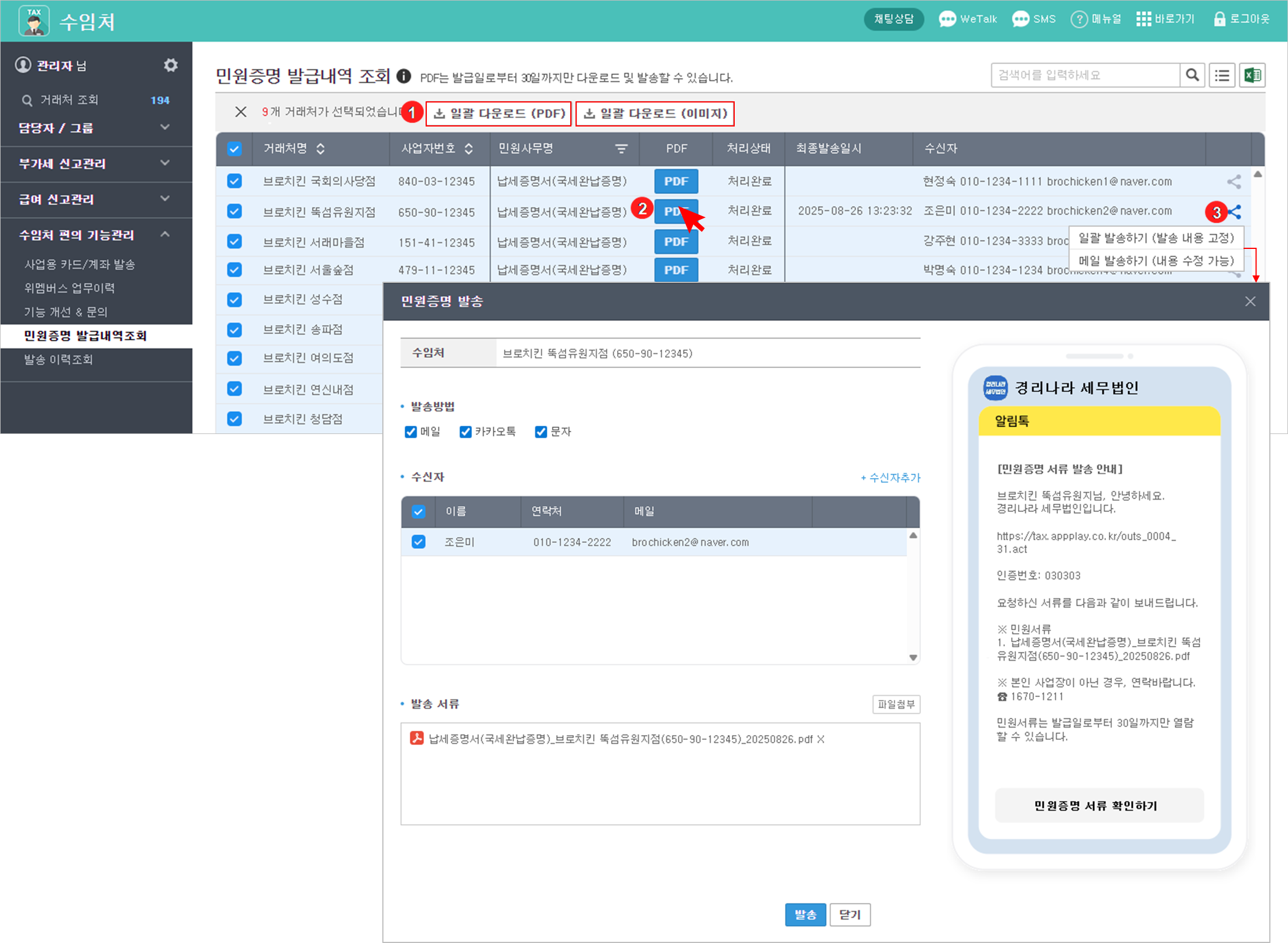
Task: Uncheck the 문자 sending method
Action: pyautogui.click(x=541, y=432)
